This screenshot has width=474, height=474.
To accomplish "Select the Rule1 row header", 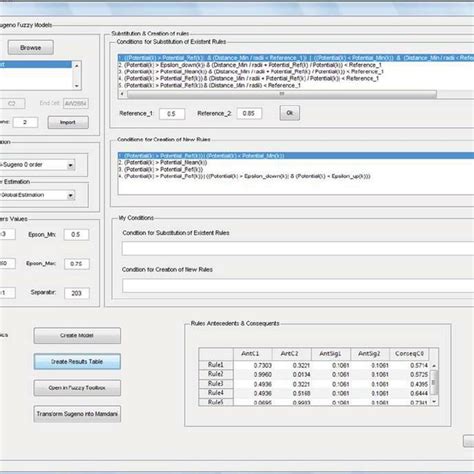I will (216, 365).
